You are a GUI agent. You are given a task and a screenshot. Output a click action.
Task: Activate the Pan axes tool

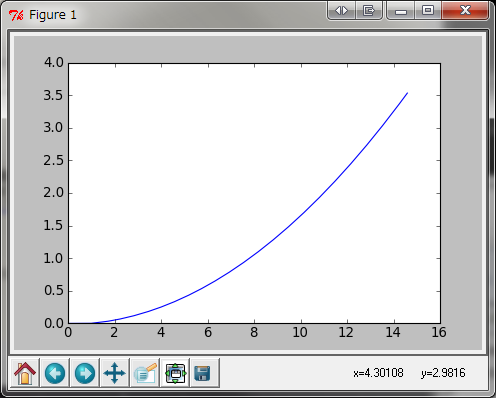click(115, 373)
